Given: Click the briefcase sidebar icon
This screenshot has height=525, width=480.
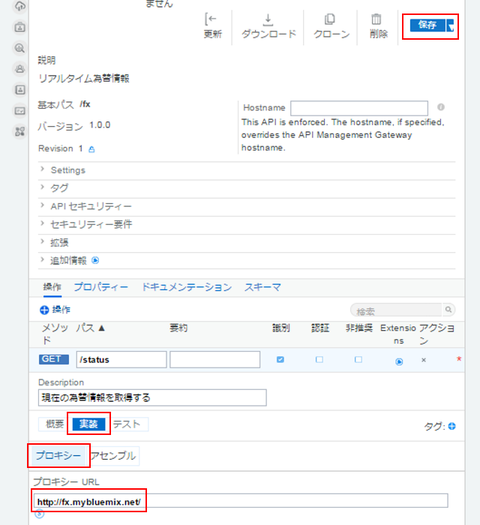Looking at the screenshot, I should pyautogui.click(x=20, y=27).
